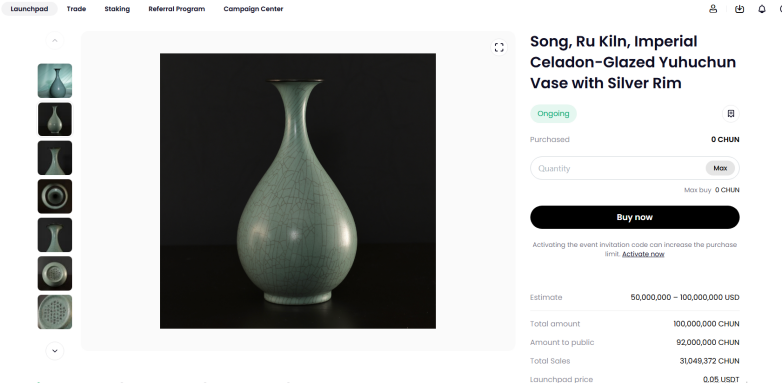Select the vase base mark thumbnail
This screenshot has width=782, height=383.
pos(55,273)
